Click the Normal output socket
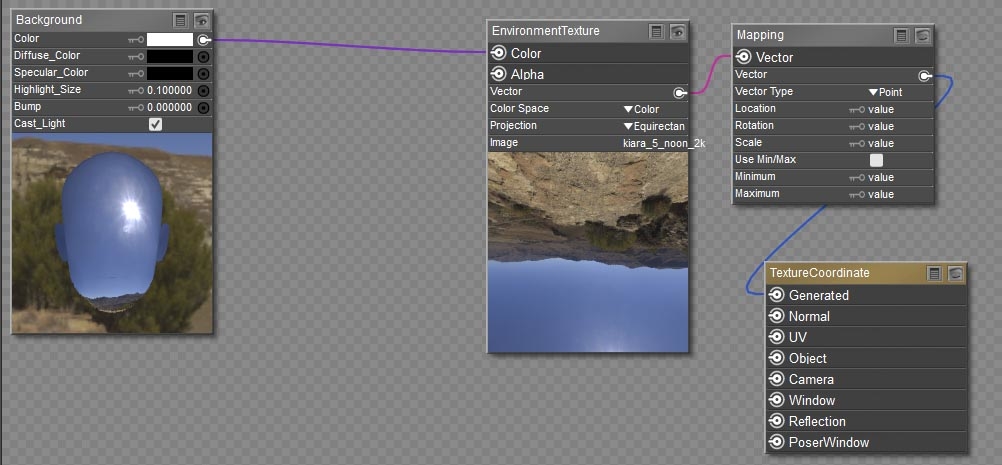Screen dimensions: 1002x465 [776, 316]
